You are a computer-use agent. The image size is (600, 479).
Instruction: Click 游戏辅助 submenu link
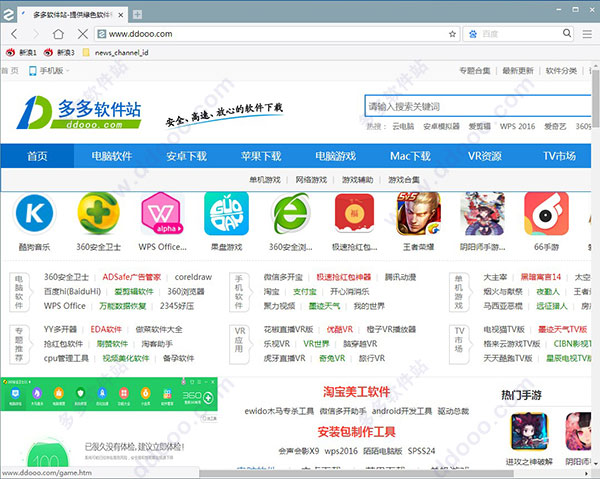[x=357, y=180]
